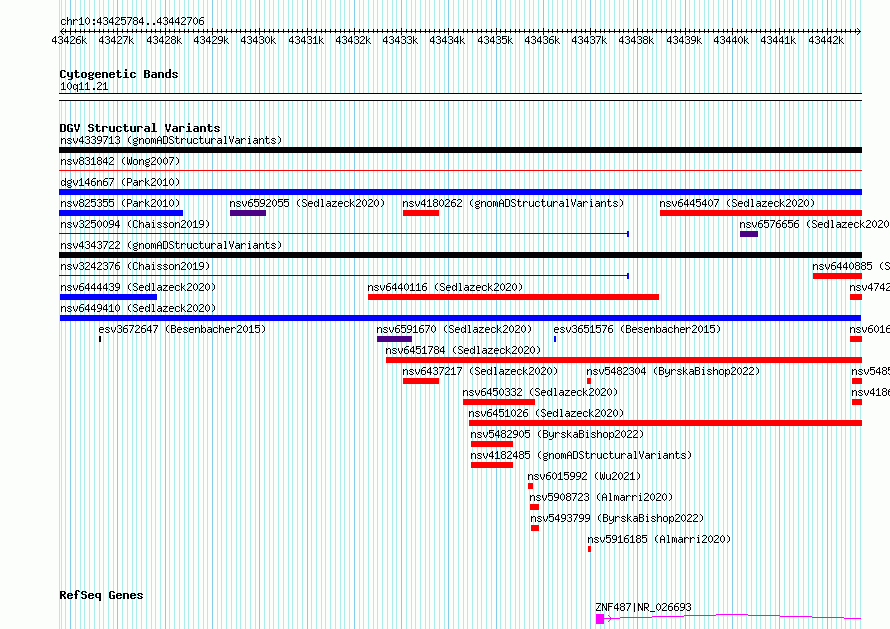This screenshot has height=629, width=890.
Task: Open nsv6445407 (Sedlazeck2020) variant label
Action: tap(737, 203)
